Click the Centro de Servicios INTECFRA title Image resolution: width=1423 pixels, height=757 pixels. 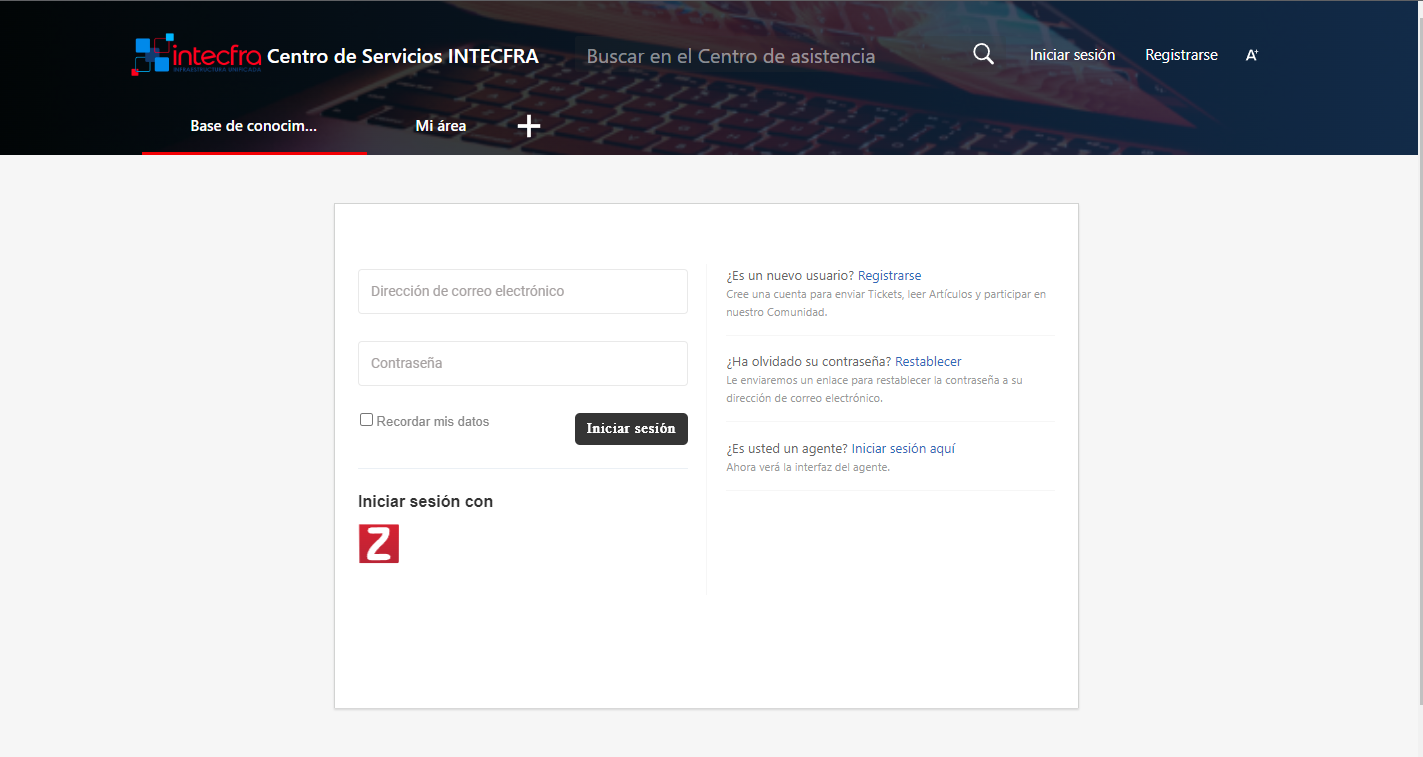pos(402,56)
